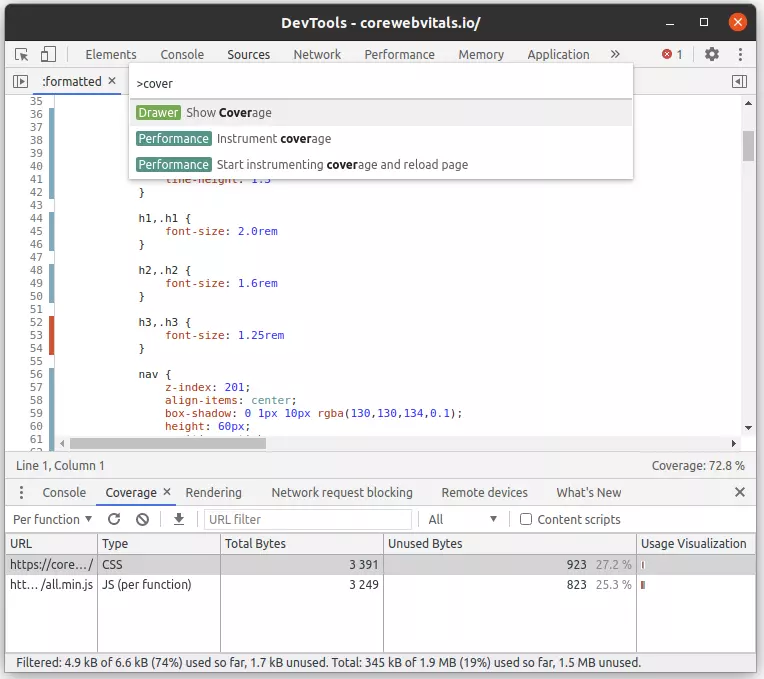Sort by the Type column header
The image size is (764, 679).
159,543
